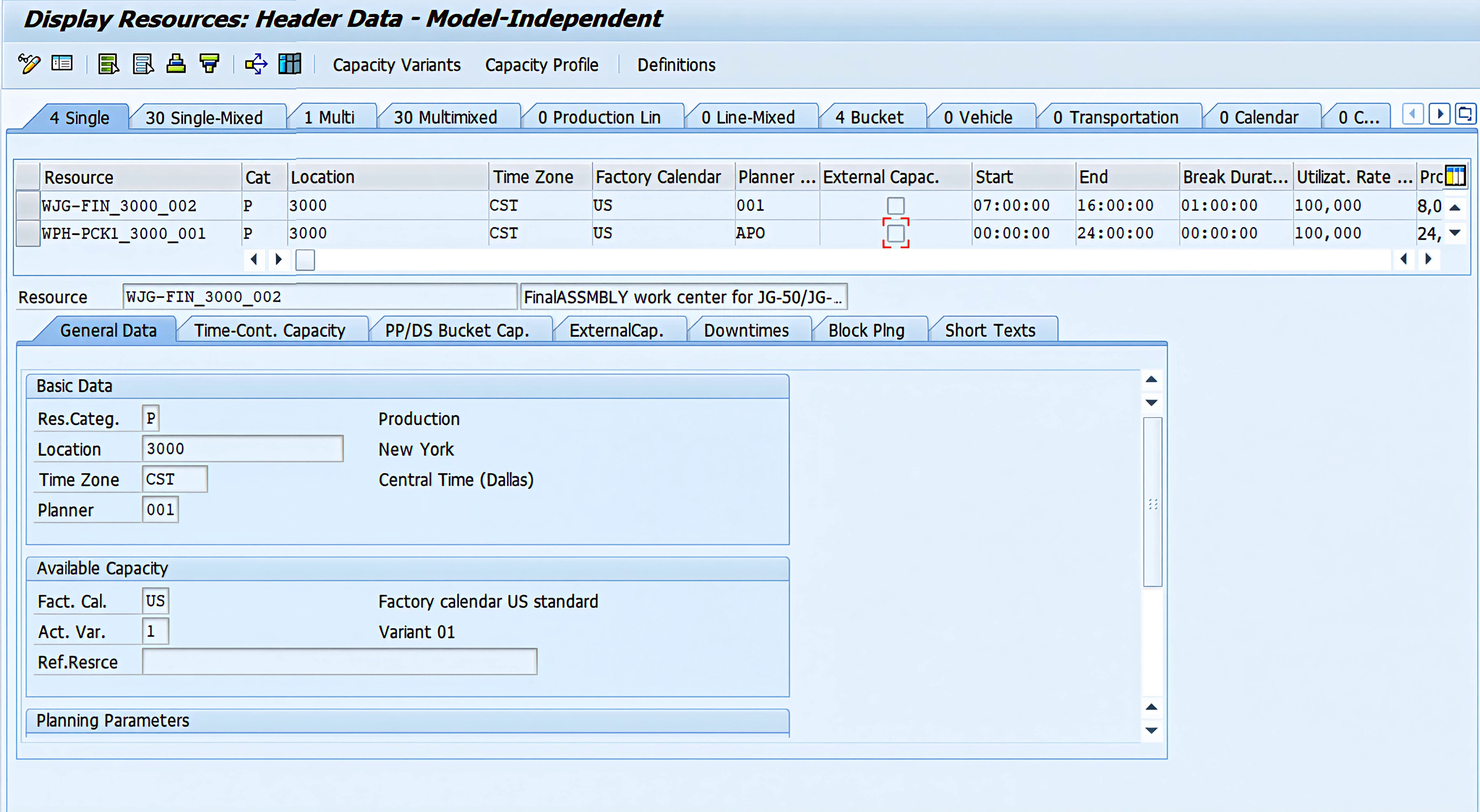
Task: Click the Sort Descending filter icon
Action: (209, 64)
